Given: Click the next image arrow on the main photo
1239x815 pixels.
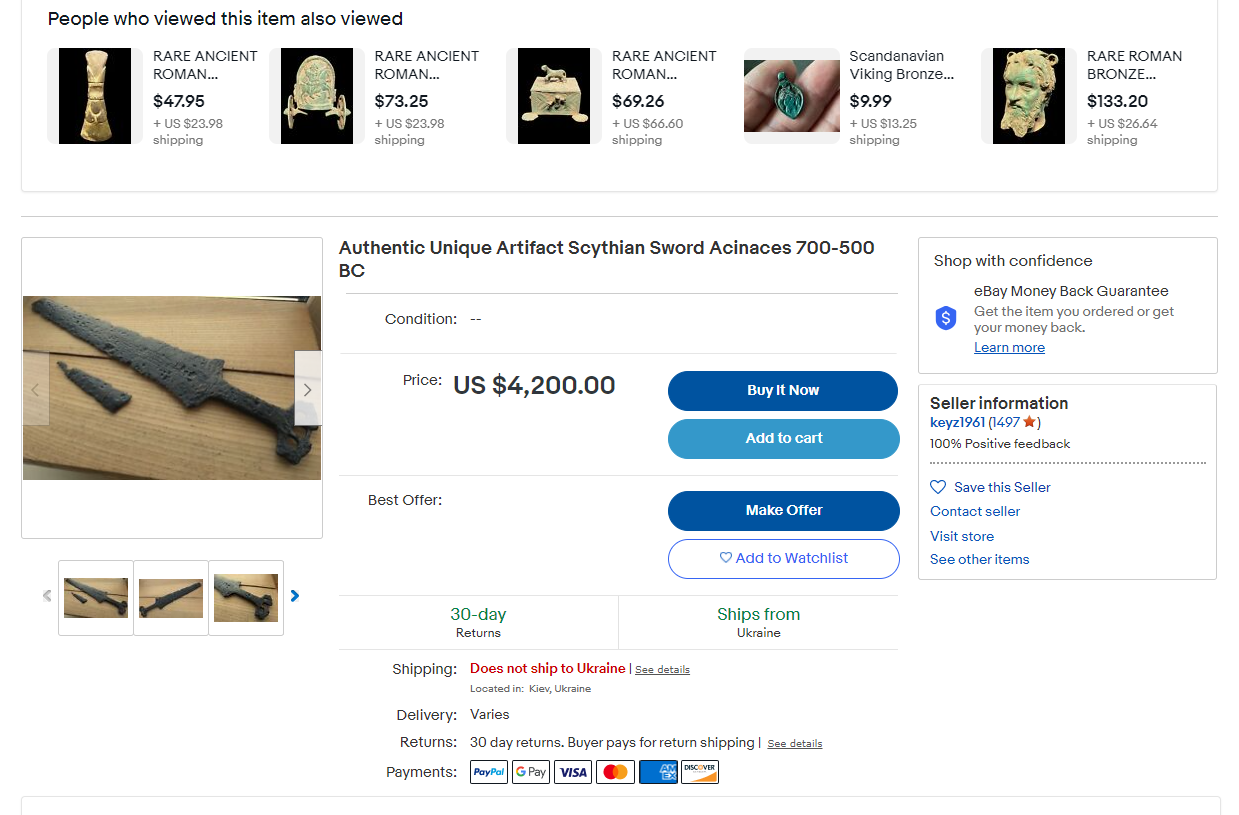Looking at the screenshot, I should [x=307, y=389].
